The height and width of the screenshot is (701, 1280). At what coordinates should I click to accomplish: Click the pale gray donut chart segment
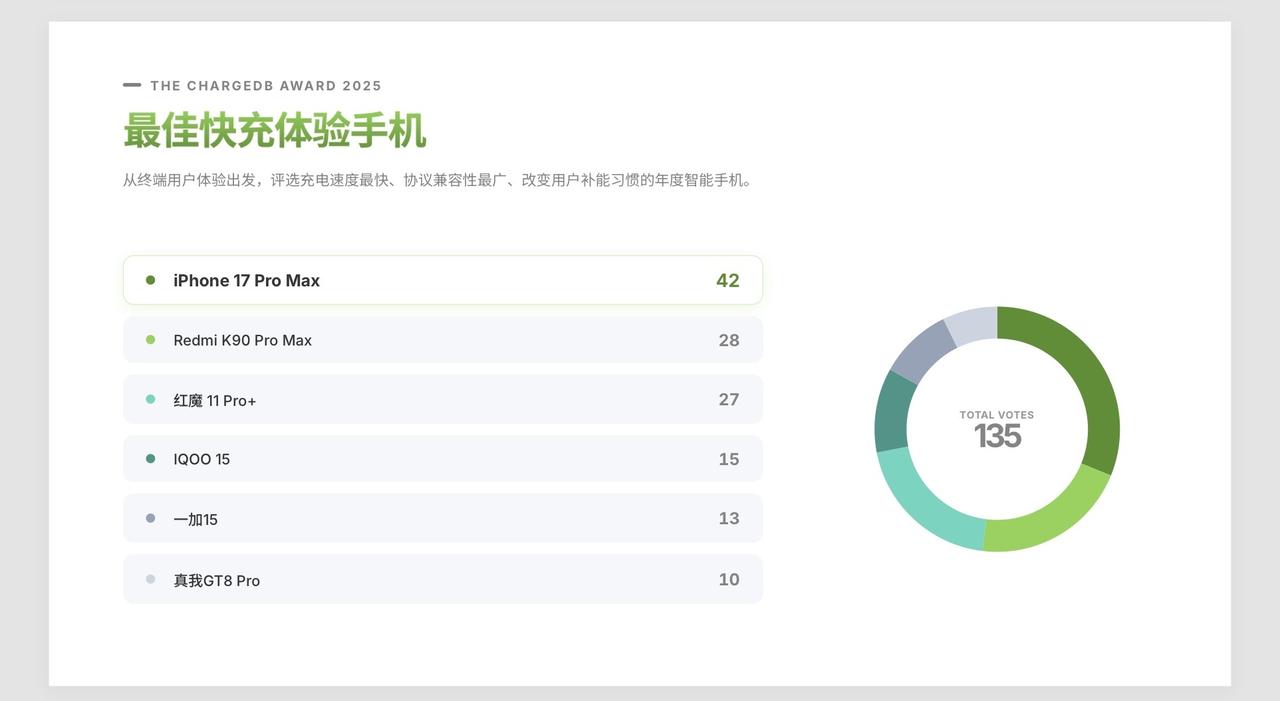click(x=972, y=325)
